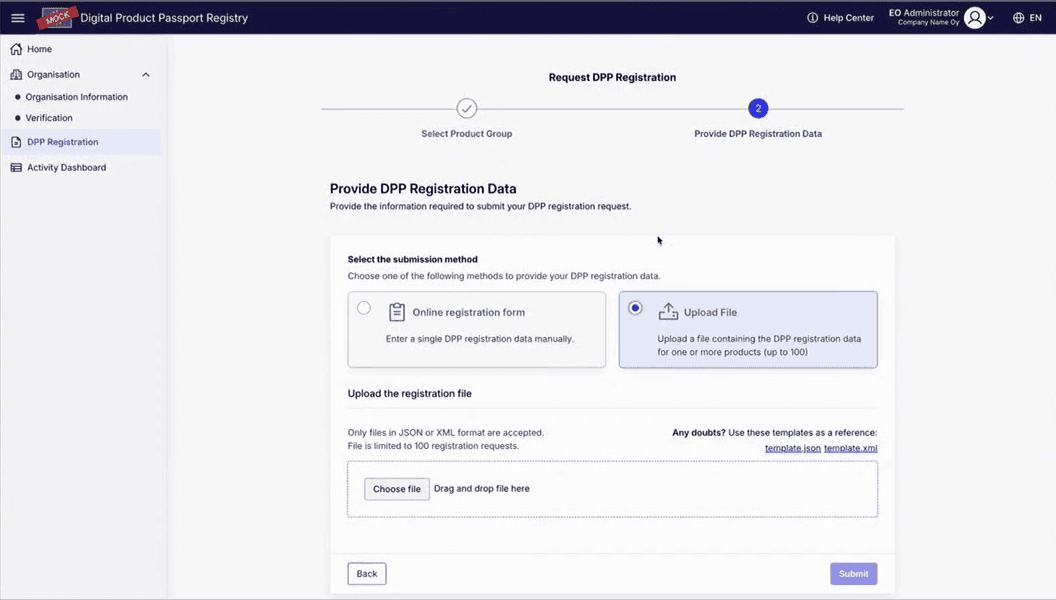Submit the registration request

pos(853,574)
